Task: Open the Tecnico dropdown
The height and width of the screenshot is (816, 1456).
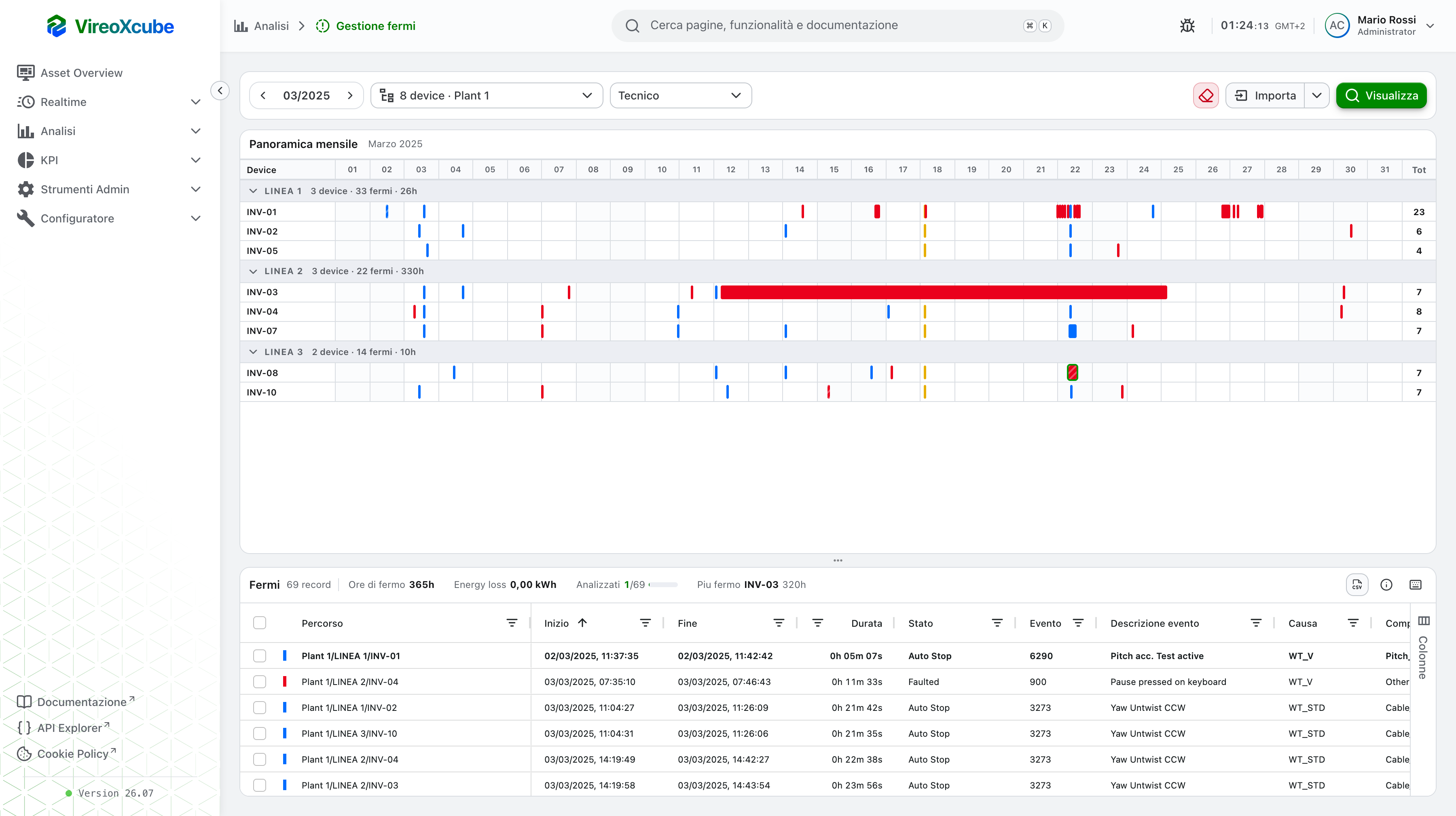Action: (681, 95)
